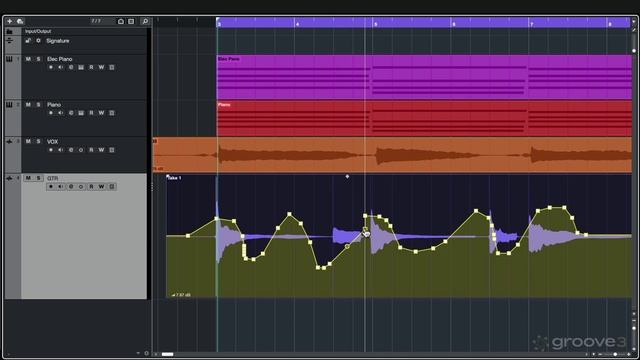Enable write automation on GTR track

pos(101,187)
